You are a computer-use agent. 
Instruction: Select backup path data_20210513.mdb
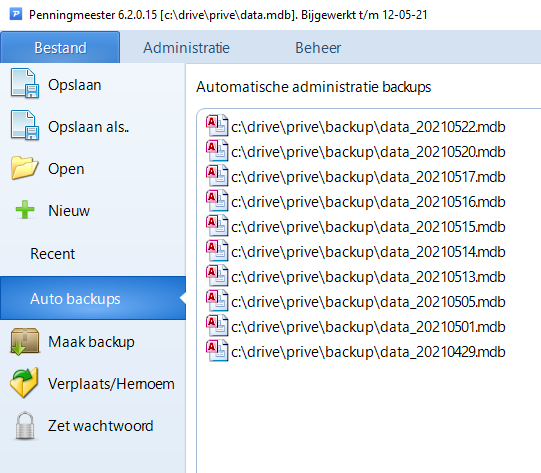(368, 277)
